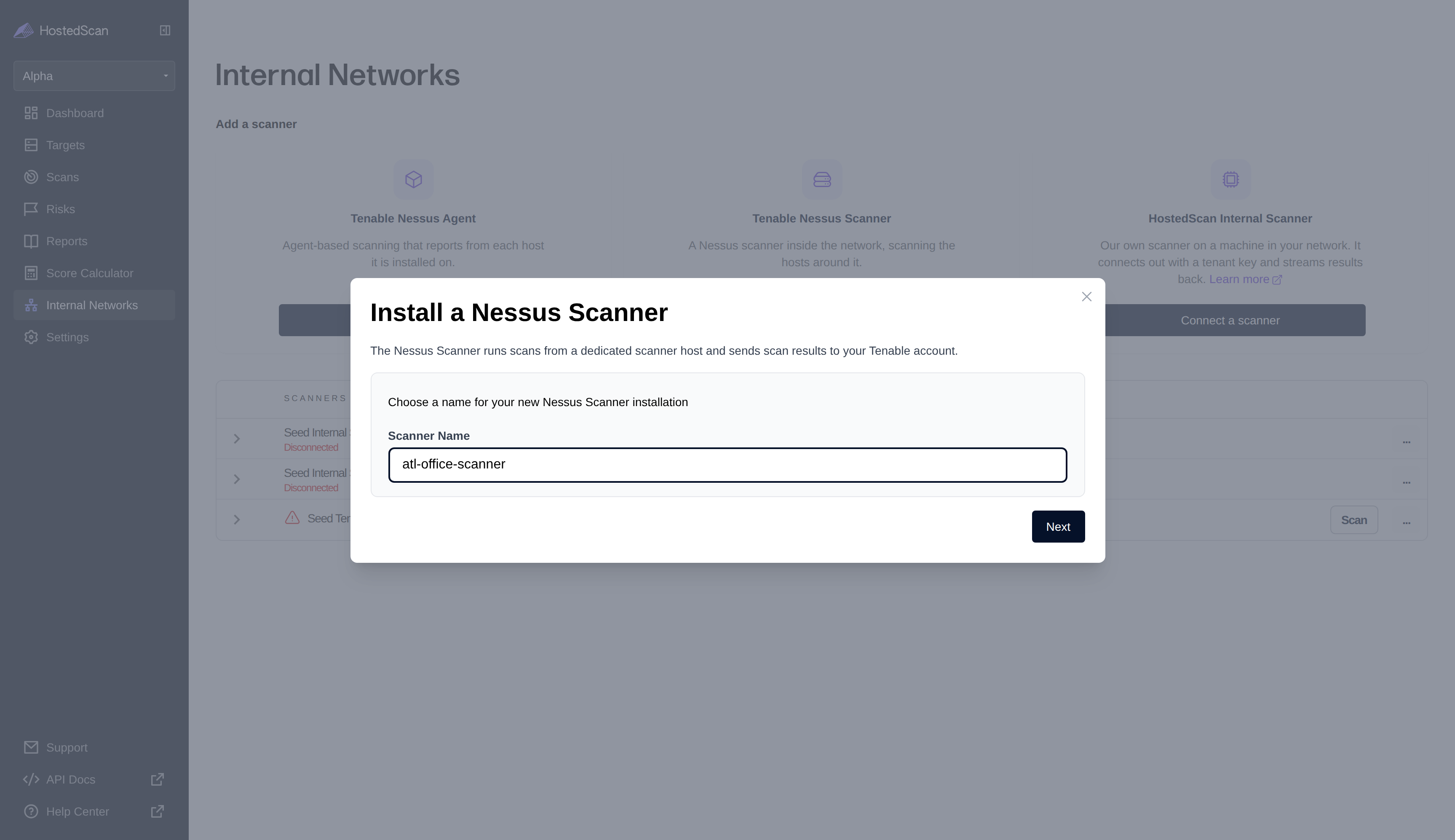The image size is (1455, 840).
Task: Open the Risks section
Action: 94,209
